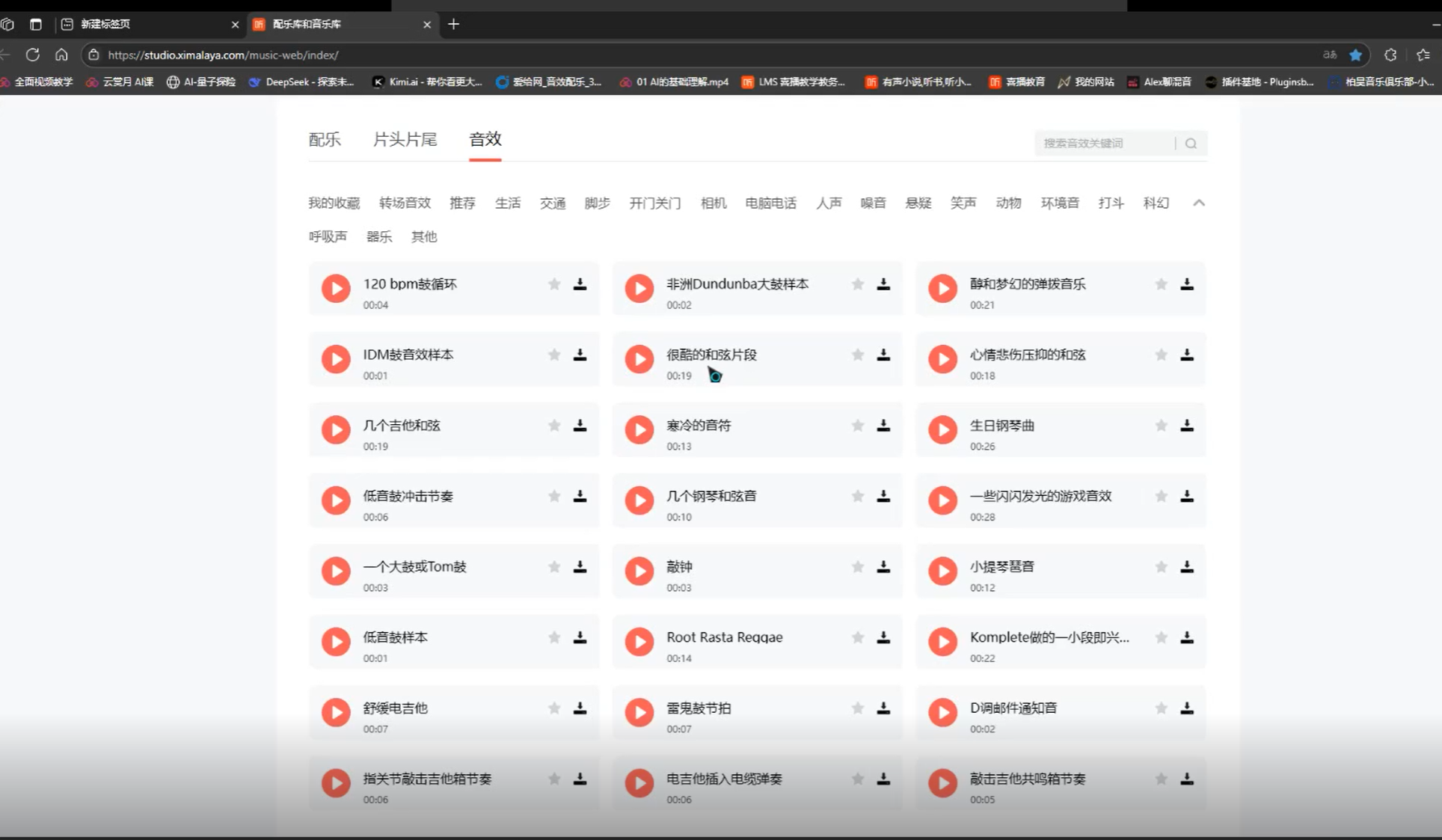Filter by the 器乐 category
Viewport: 1442px width, 840px height.
point(379,236)
